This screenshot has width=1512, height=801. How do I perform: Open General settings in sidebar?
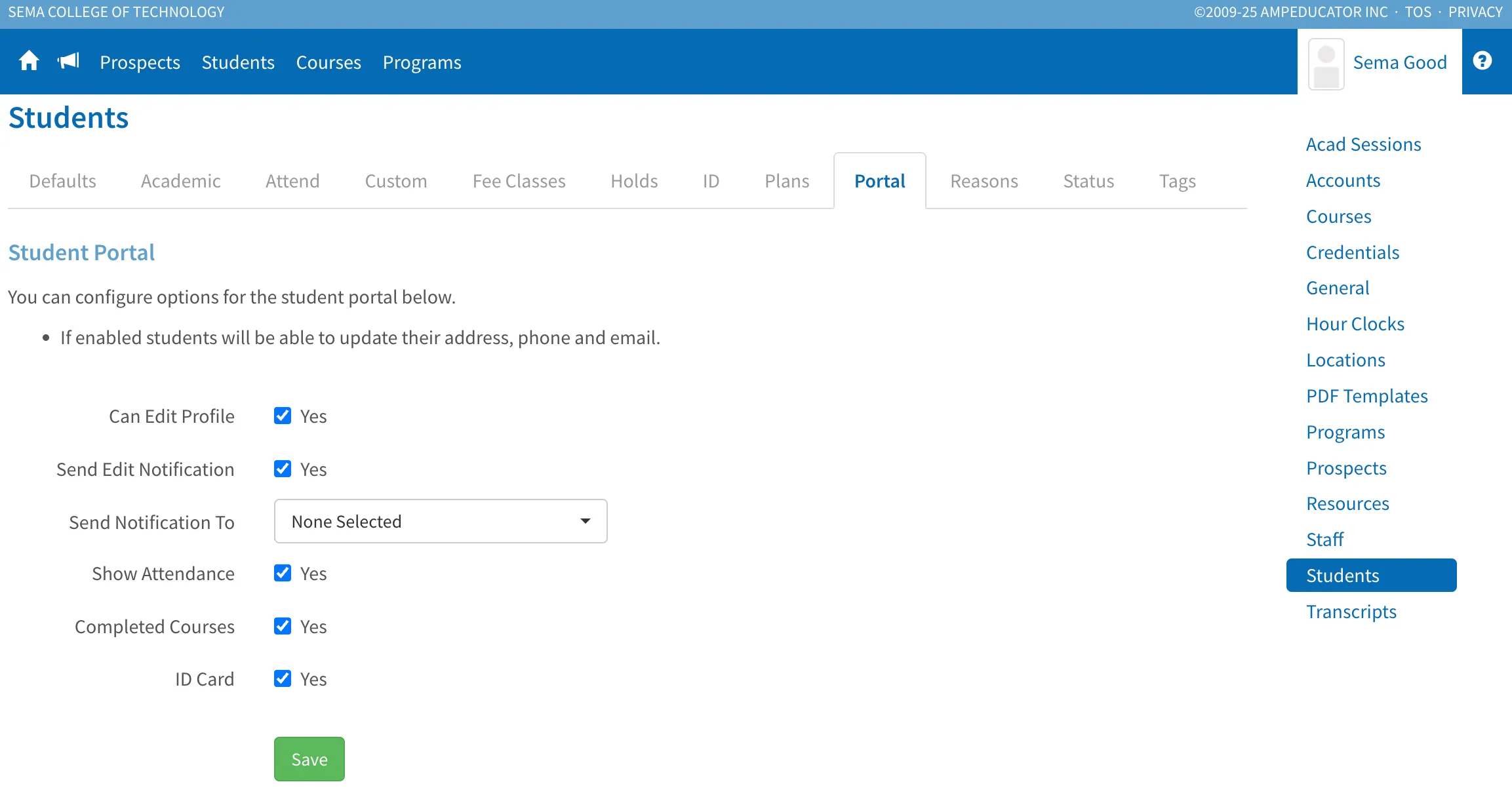pos(1338,288)
